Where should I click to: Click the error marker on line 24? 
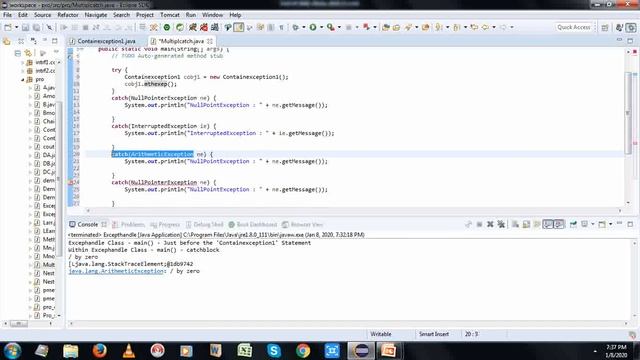(x=70, y=182)
